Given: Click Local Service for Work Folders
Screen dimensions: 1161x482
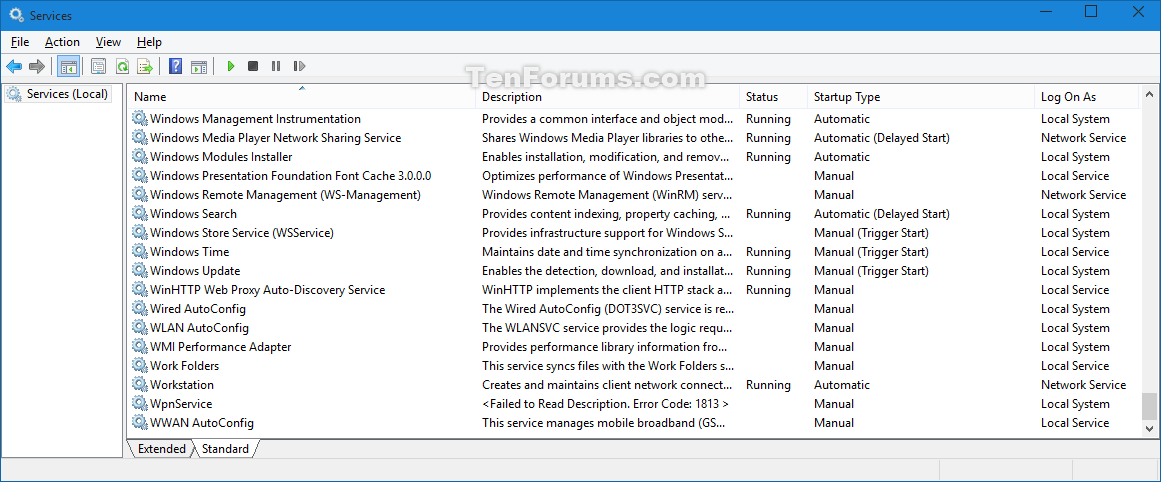Looking at the screenshot, I should pos(1075,366).
